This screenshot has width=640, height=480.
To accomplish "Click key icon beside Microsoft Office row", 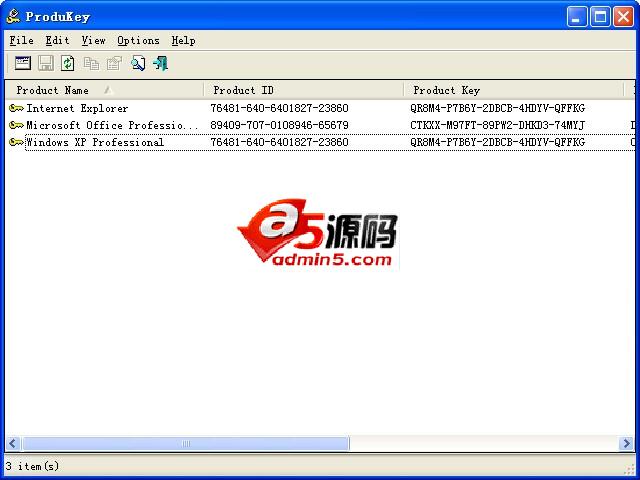I will coord(16,125).
